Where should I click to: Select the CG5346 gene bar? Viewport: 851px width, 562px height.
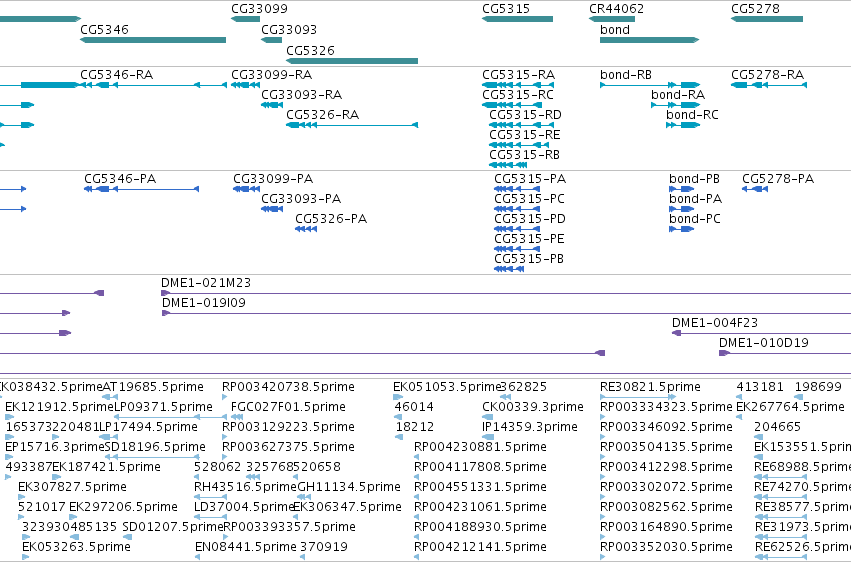point(153,40)
